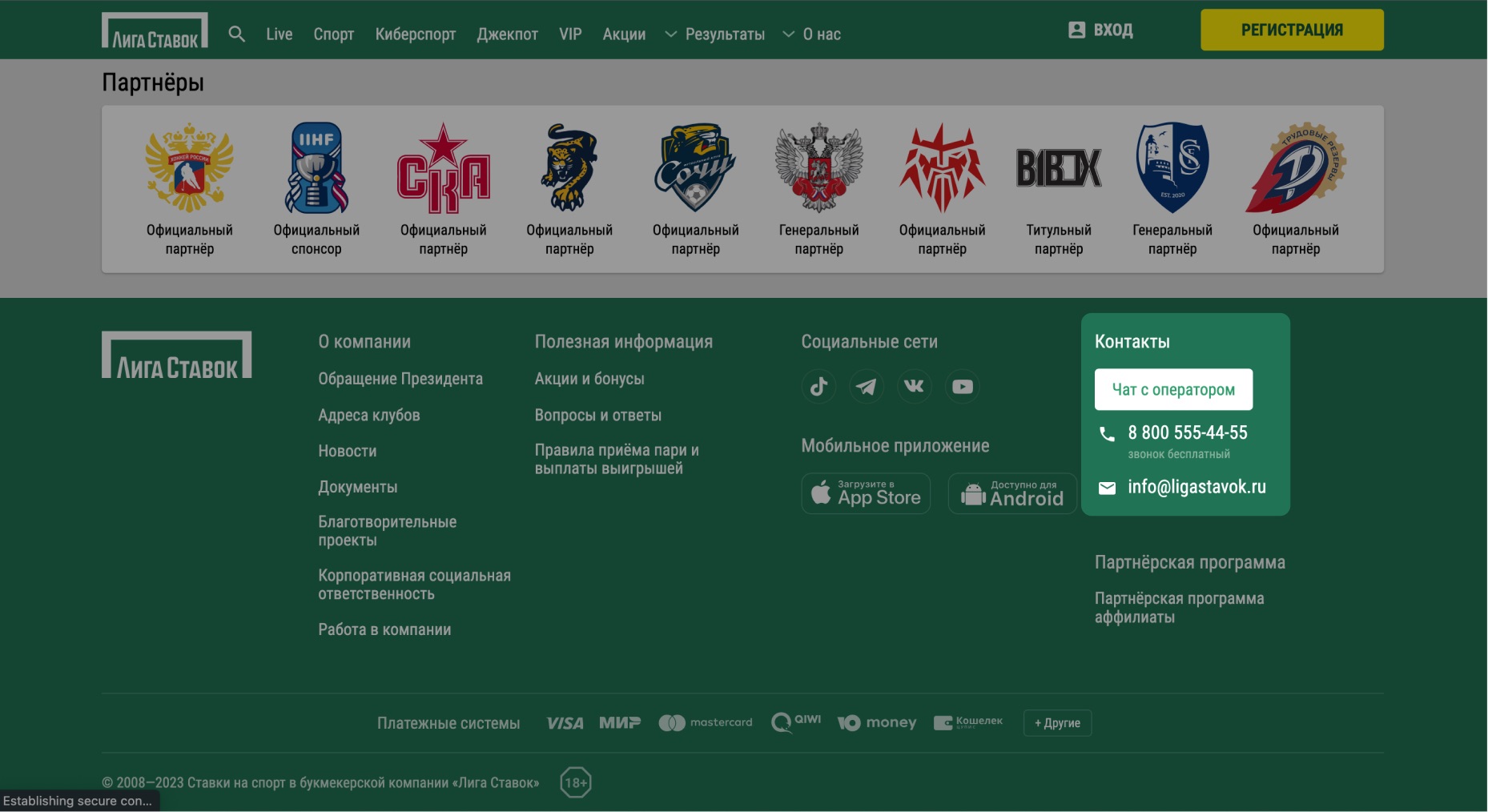1488x812 pixels.
Task: Open Благотворительные проекты link
Action: coord(388,531)
